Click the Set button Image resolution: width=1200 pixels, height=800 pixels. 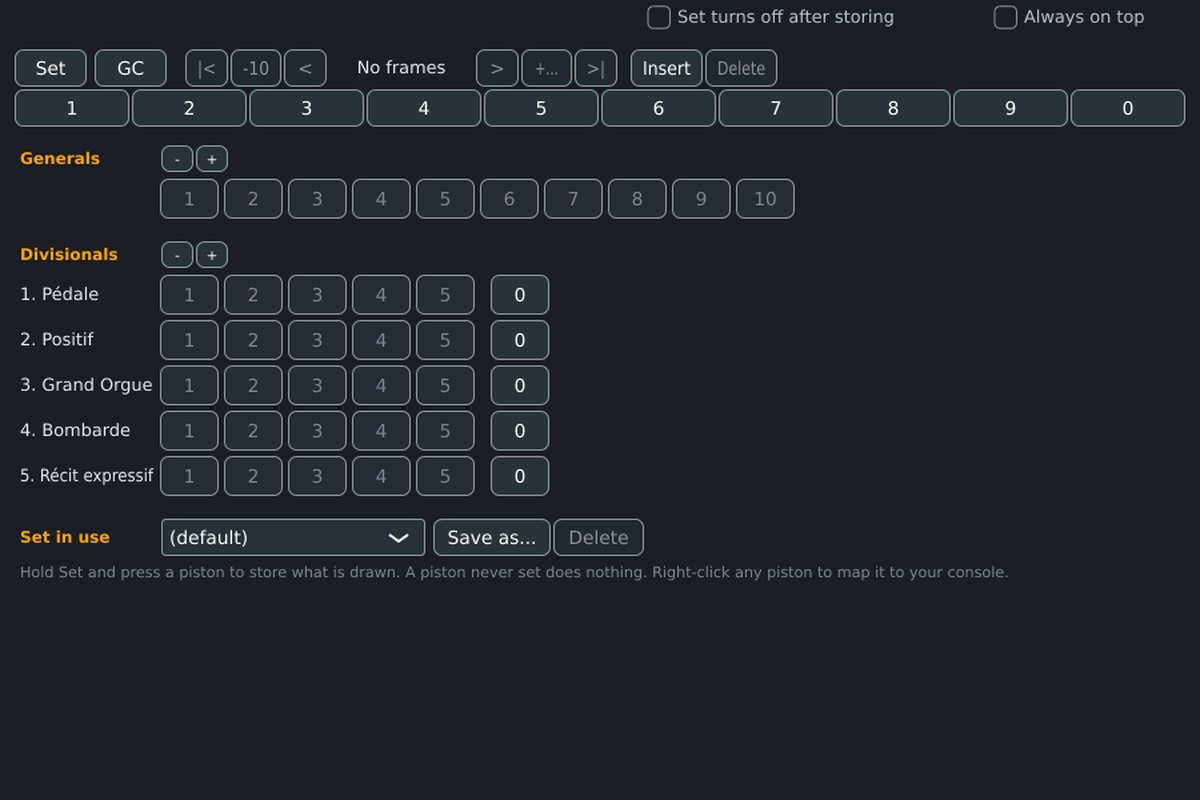50,68
